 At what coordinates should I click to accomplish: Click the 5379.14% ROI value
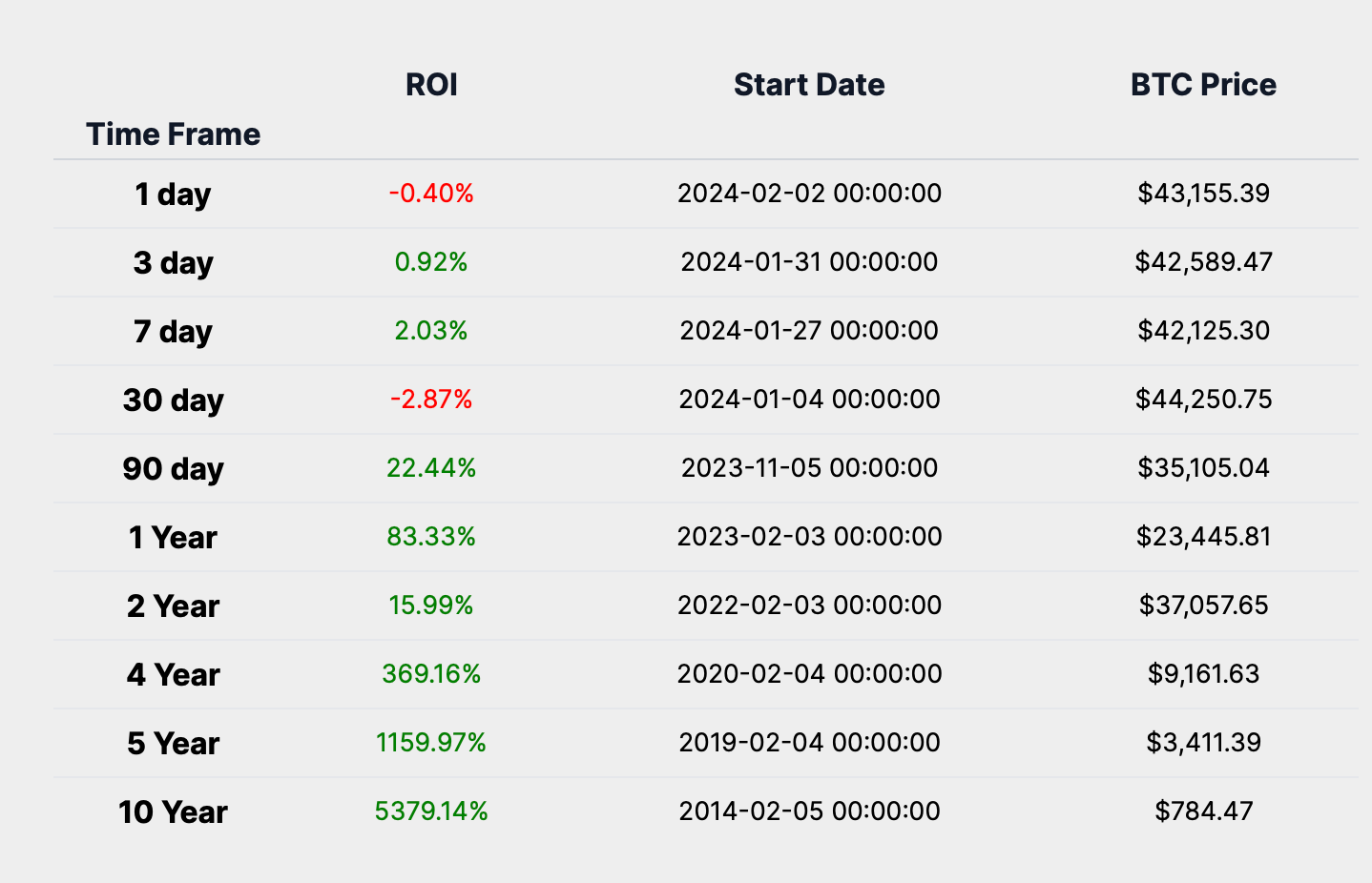pos(431,811)
